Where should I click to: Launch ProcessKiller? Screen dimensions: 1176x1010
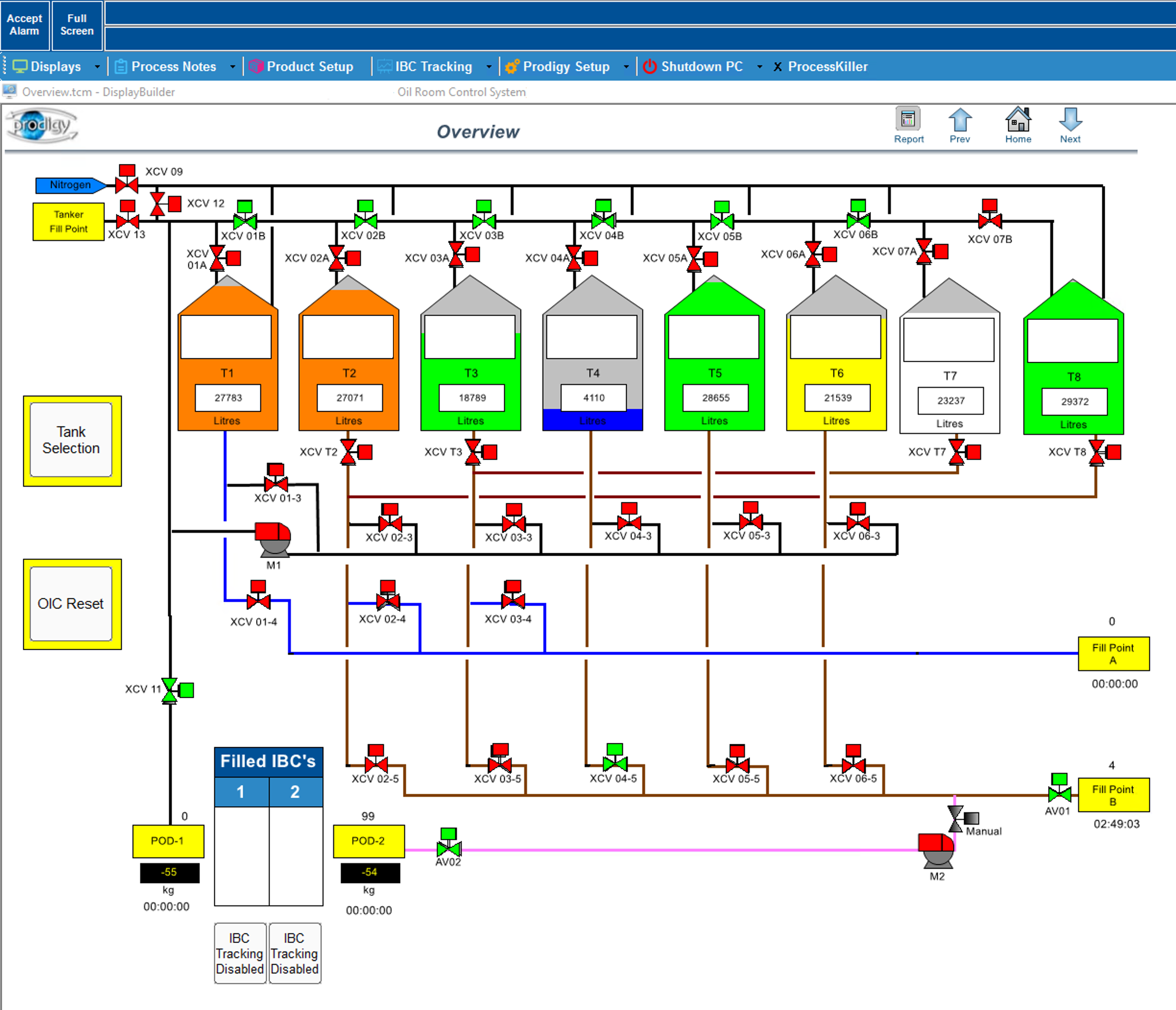pyautogui.click(x=820, y=67)
